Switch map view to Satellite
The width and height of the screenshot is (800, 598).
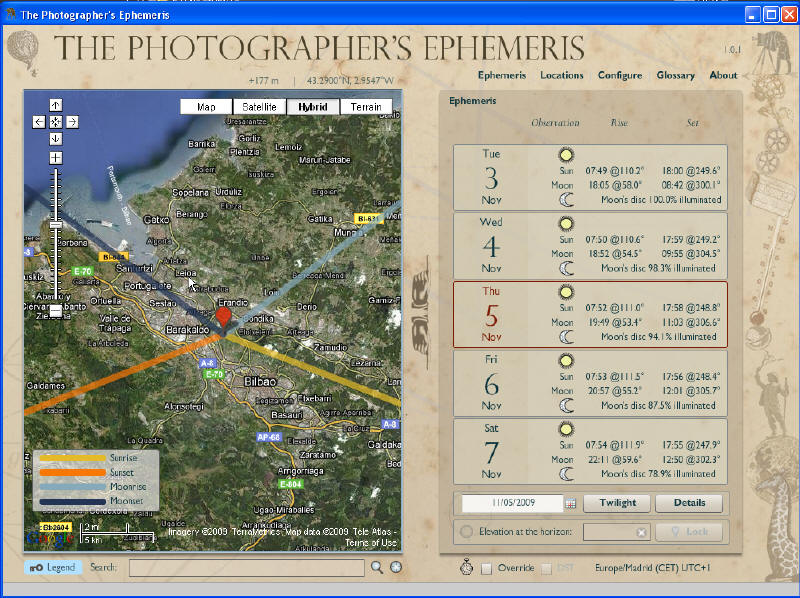pyautogui.click(x=259, y=107)
